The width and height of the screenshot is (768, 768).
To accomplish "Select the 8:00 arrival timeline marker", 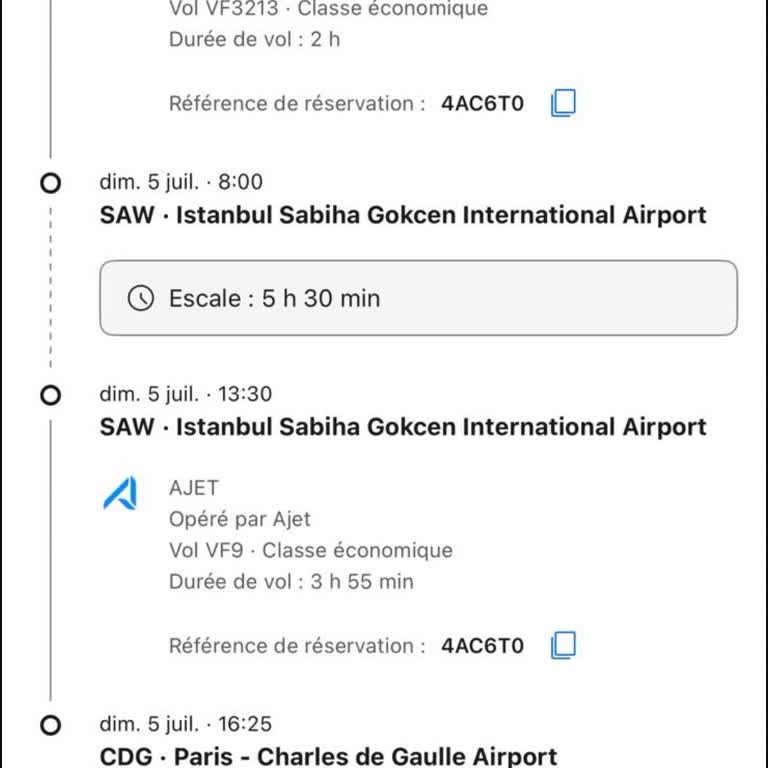I will [x=50, y=183].
